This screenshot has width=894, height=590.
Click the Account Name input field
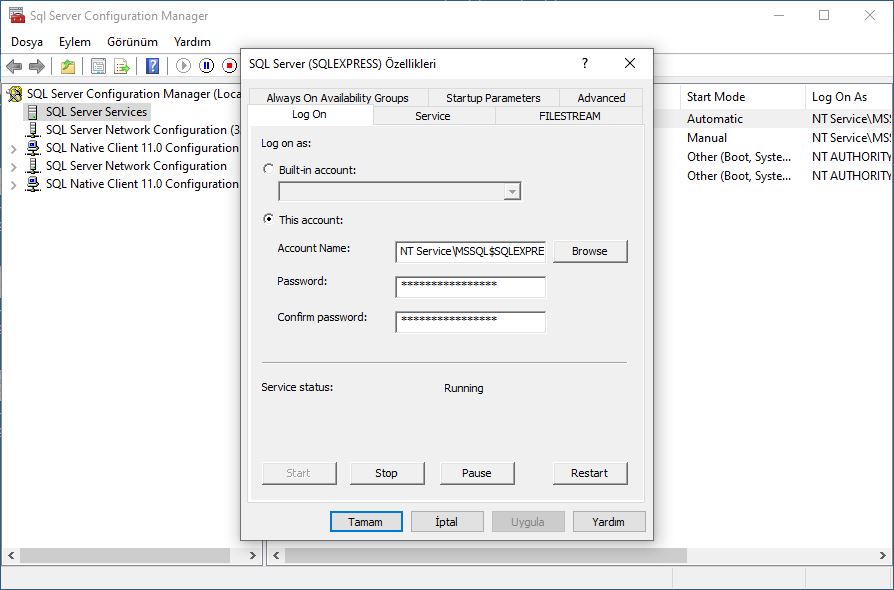[470, 251]
